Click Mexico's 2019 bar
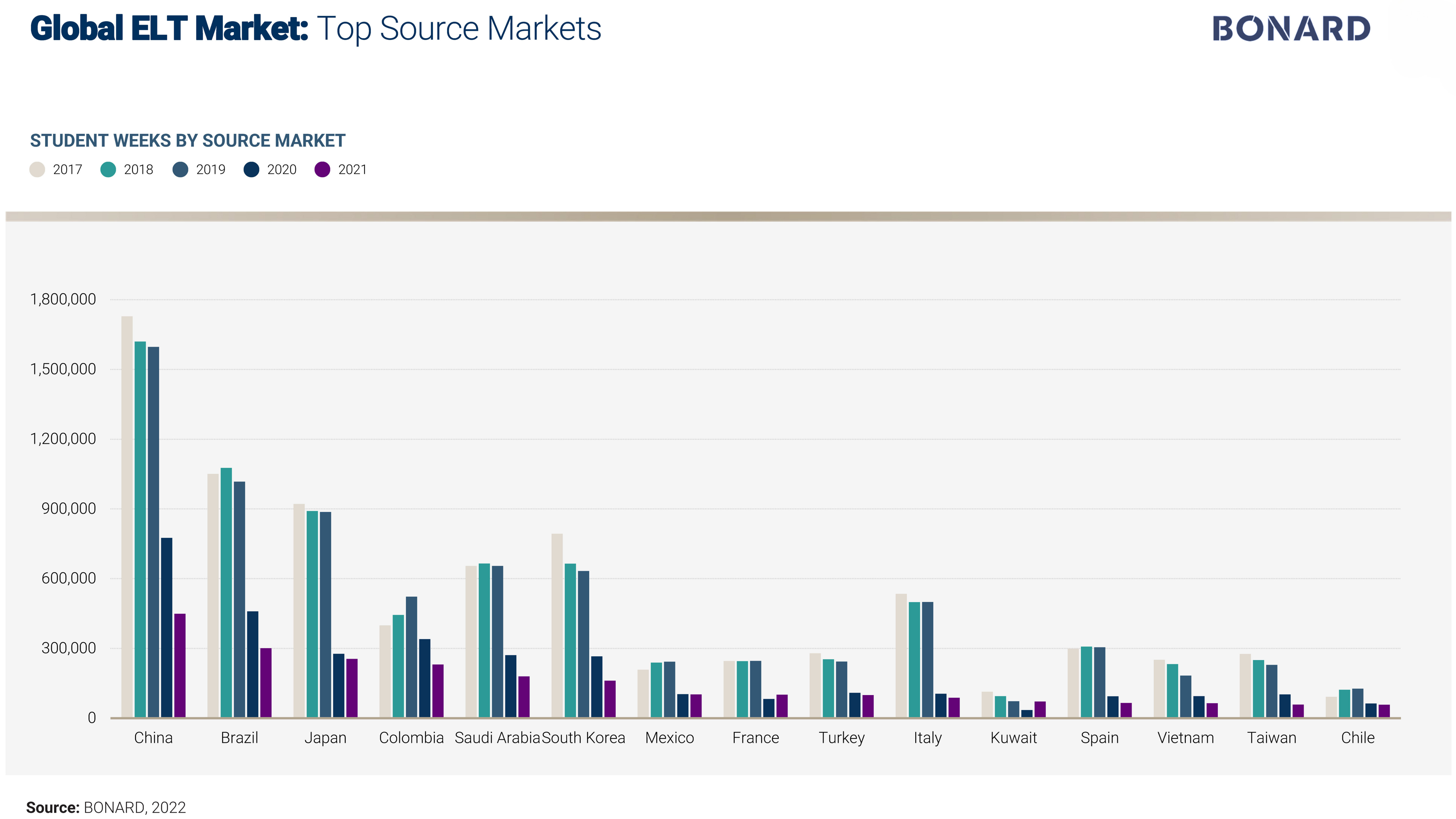1456x819 pixels. [x=670, y=690]
